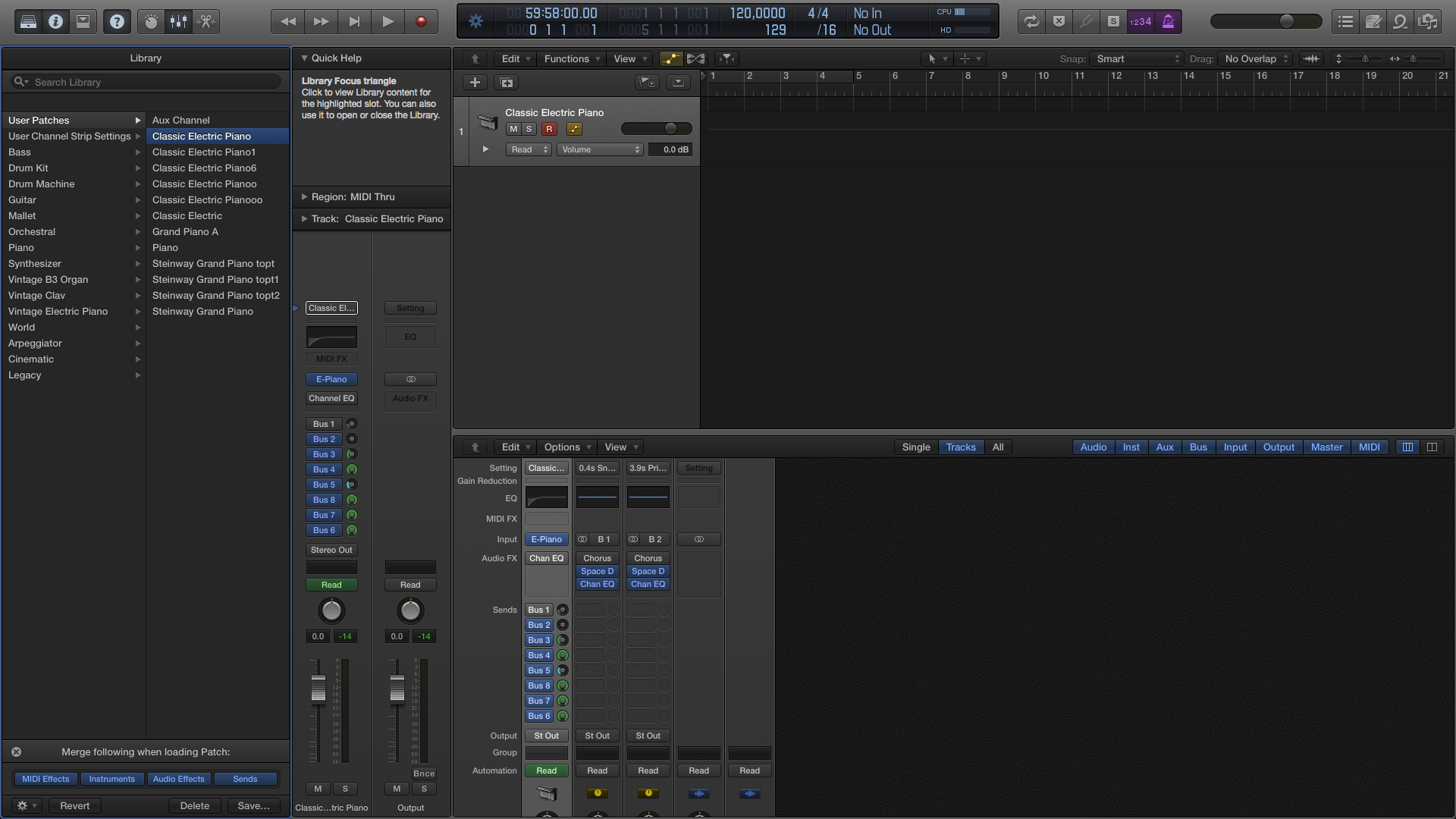Open the Tracks area Functions menu
Screen dimensions: 1456x819
tap(571, 58)
